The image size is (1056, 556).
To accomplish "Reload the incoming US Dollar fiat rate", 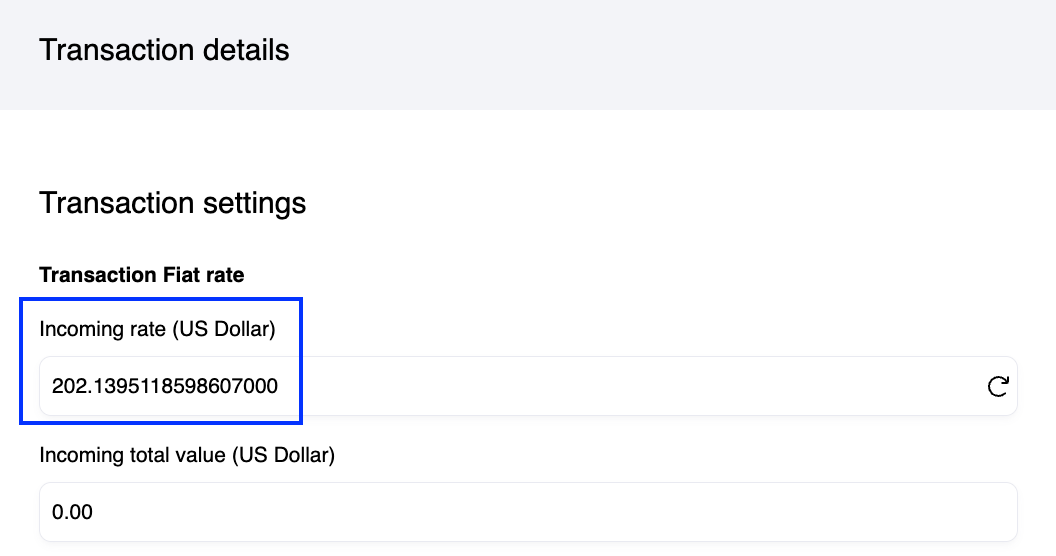I will 997,386.
